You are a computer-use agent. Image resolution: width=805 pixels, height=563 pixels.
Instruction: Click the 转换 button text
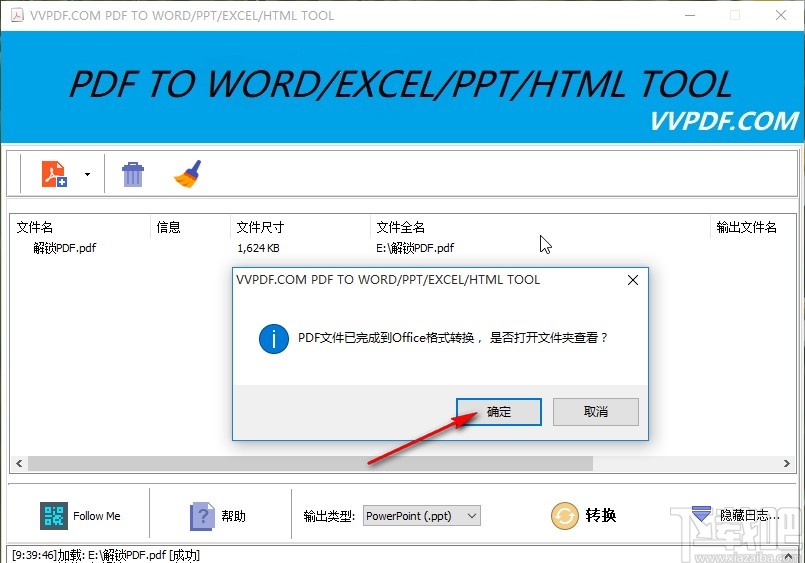[x=601, y=515]
